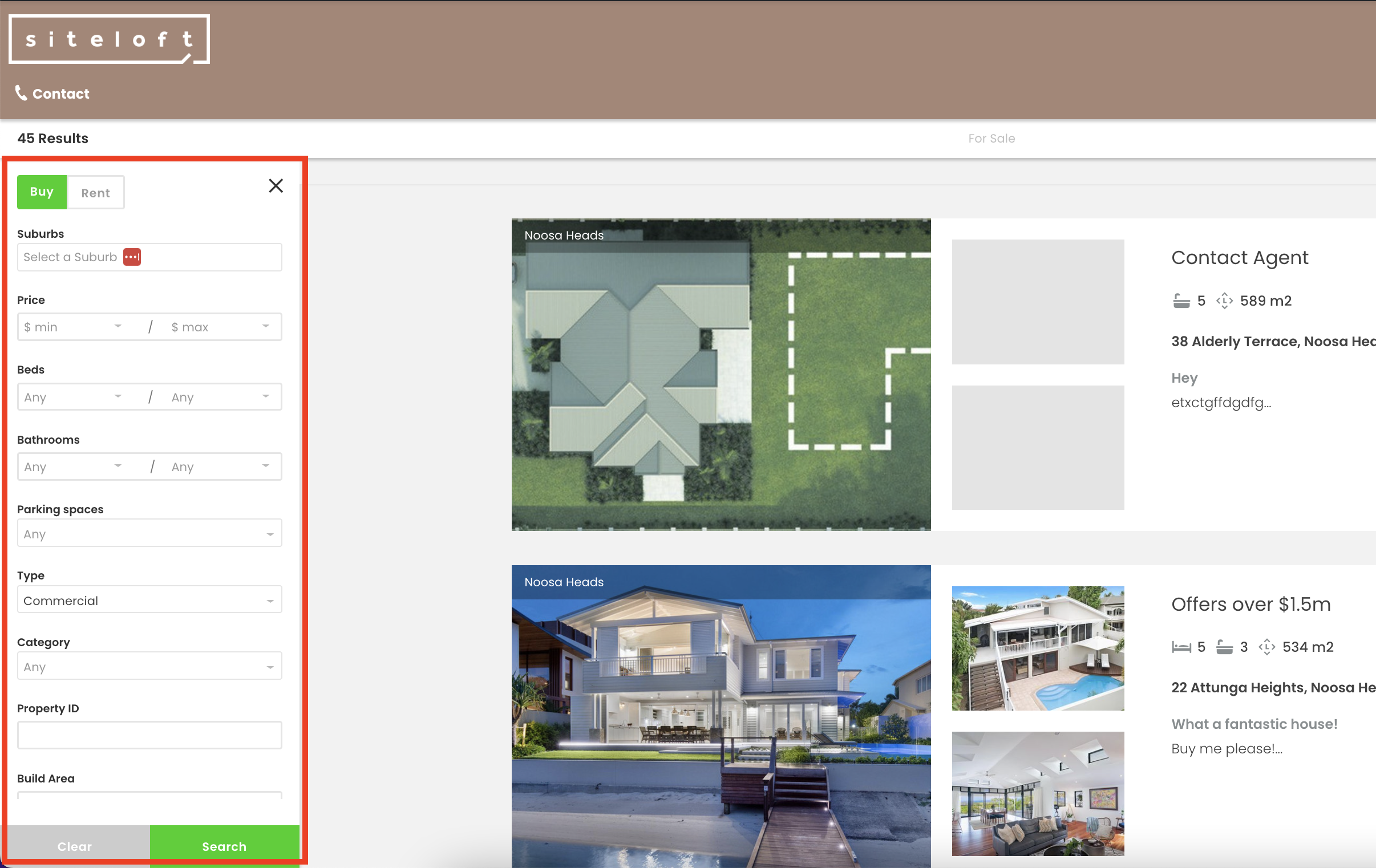This screenshot has height=868, width=1376.
Task: Open the Category dropdown
Action: point(149,666)
